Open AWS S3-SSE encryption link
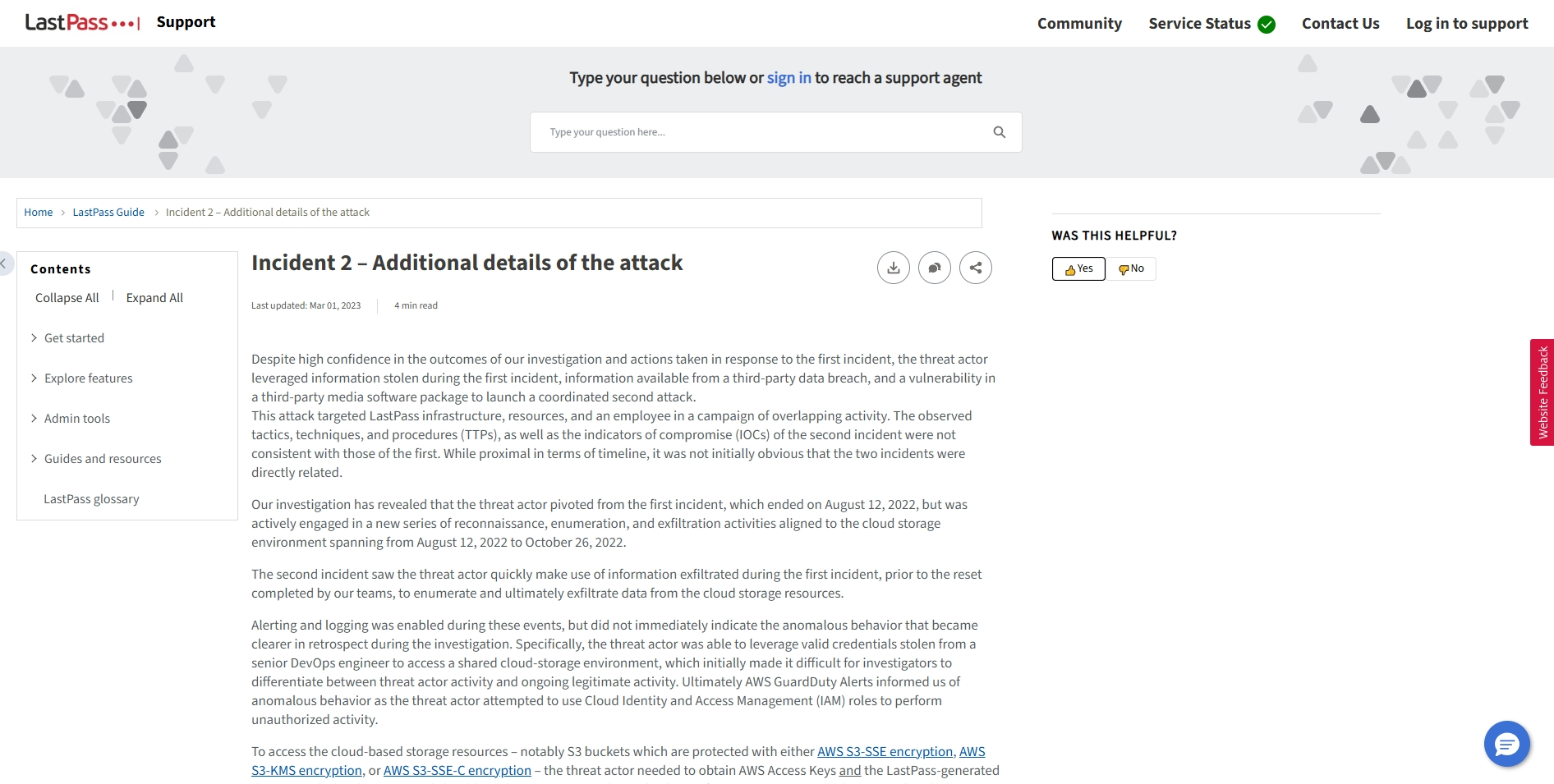This screenshot has width=1554, height=784. tap(885, 752)
